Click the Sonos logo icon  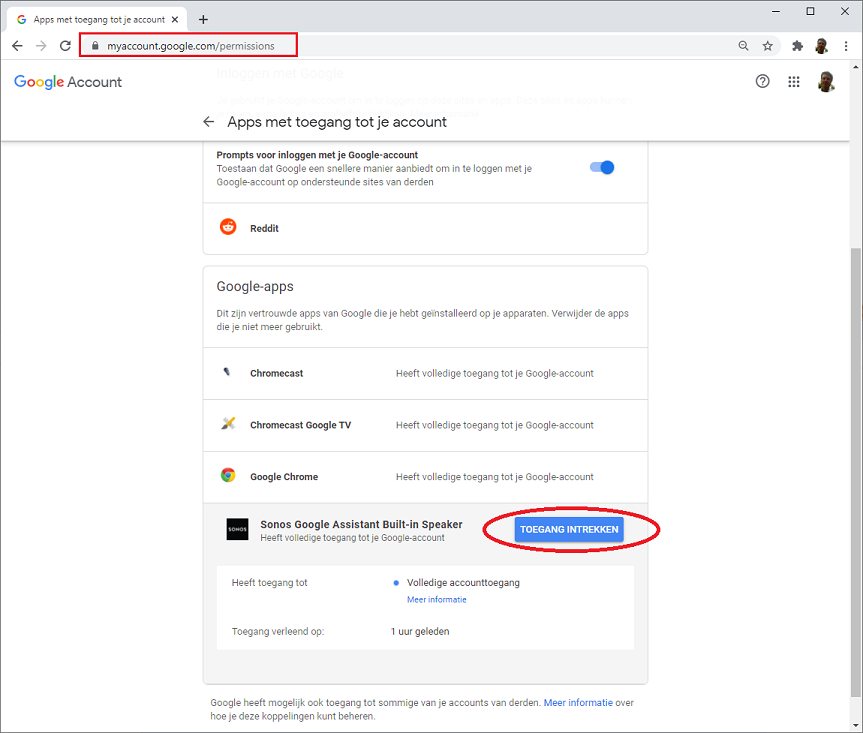point(237,529)
